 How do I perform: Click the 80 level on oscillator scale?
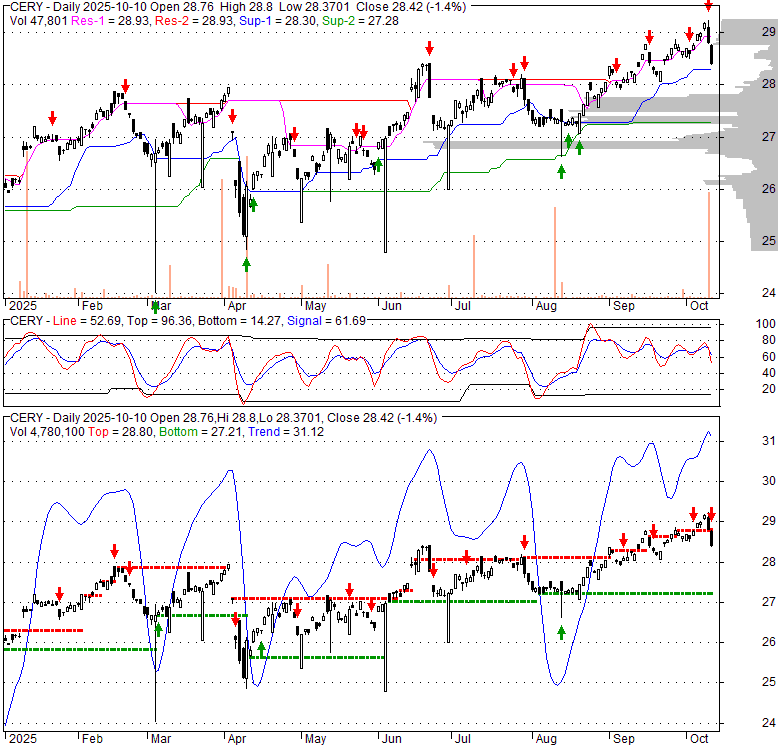[767, 340]
